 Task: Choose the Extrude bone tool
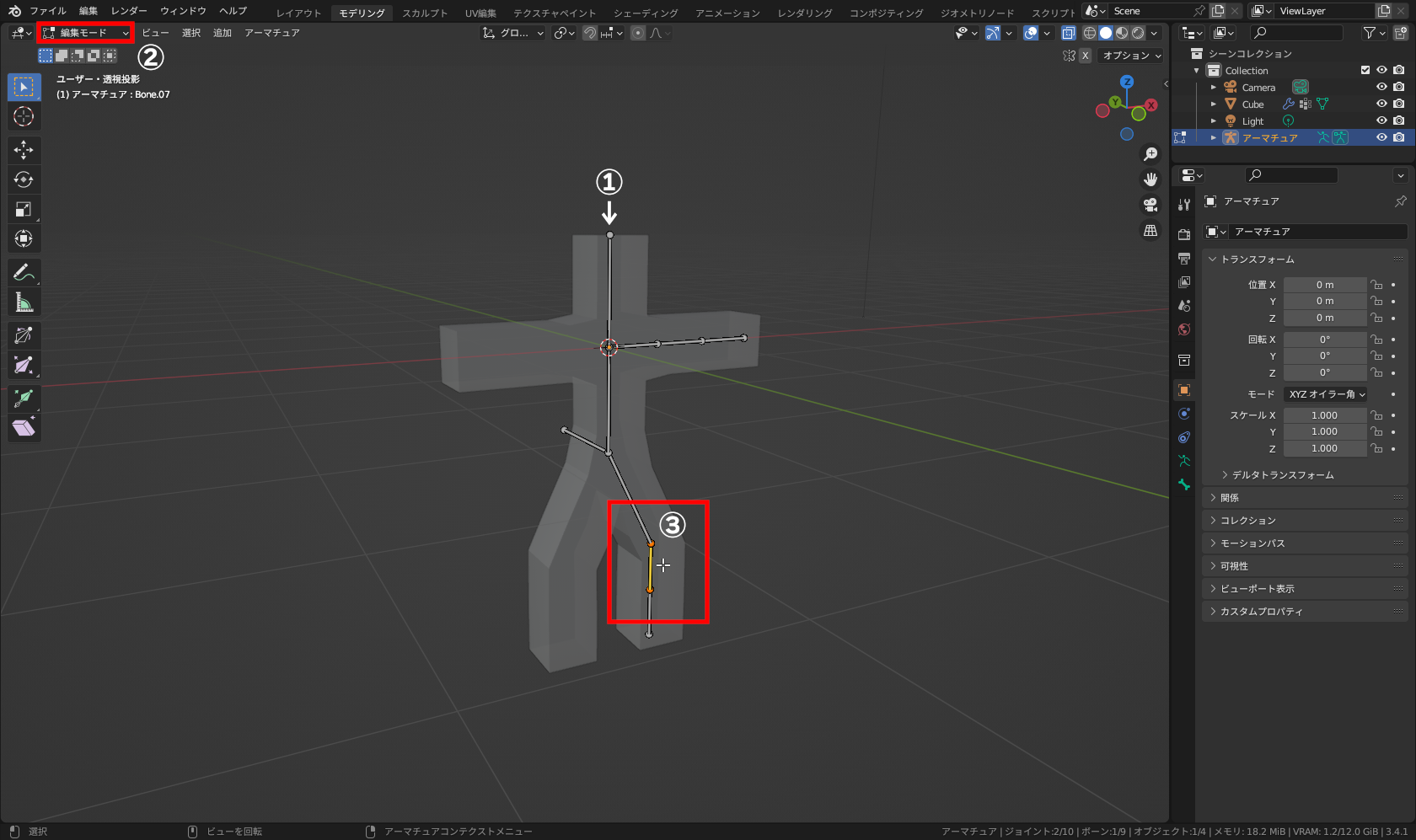coord(24,399)
